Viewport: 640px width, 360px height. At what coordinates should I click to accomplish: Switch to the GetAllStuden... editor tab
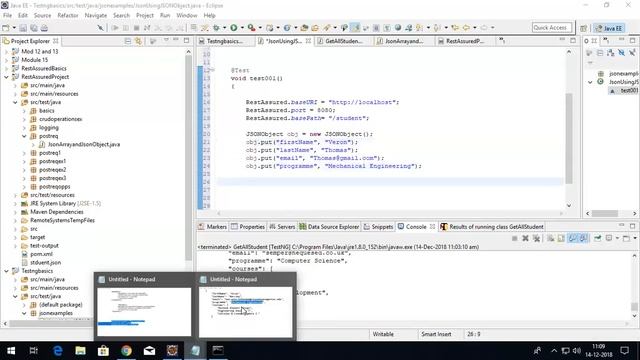pyautogui.click(x=343, y=41)
